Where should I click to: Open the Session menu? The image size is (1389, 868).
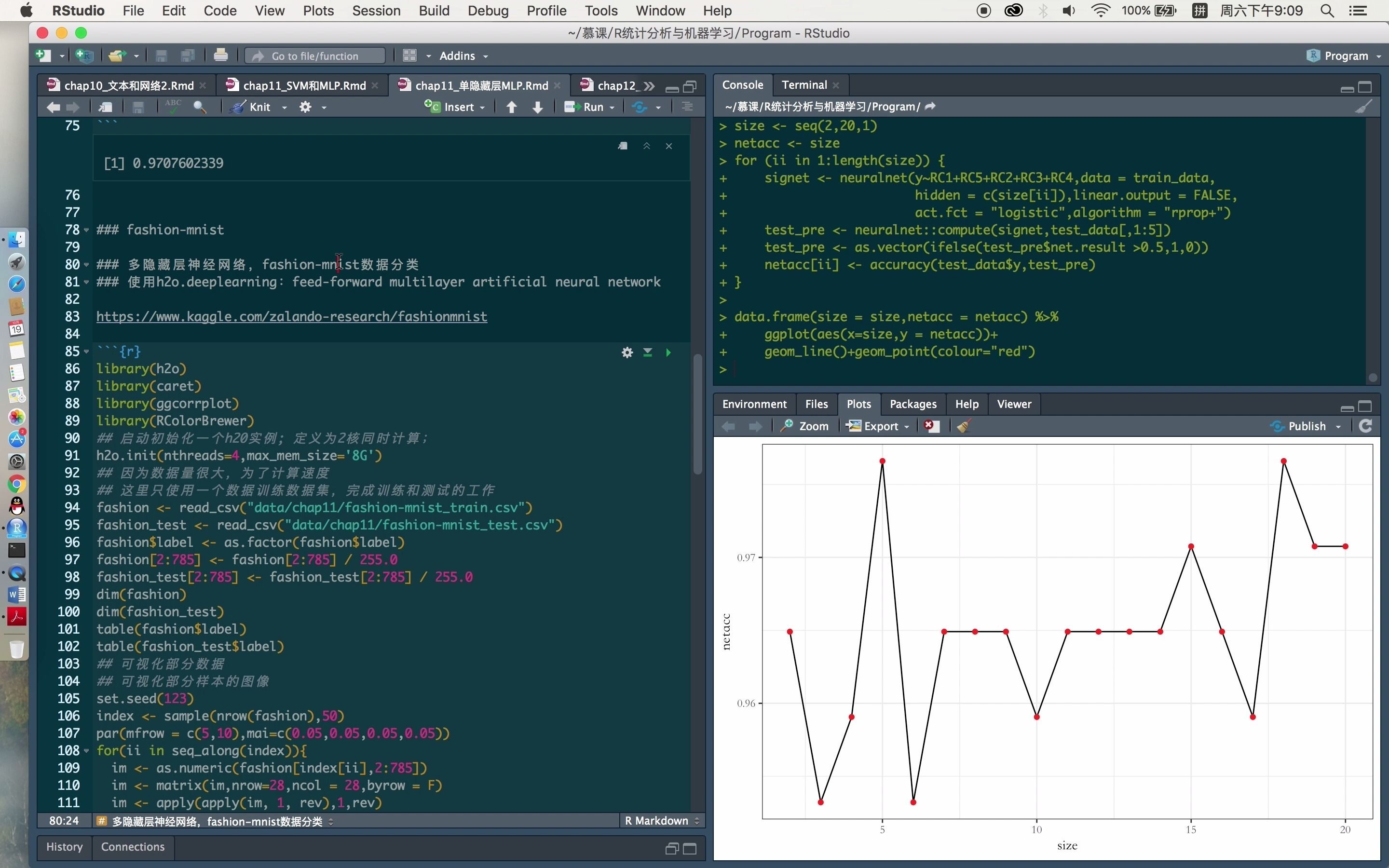(x=376, y=10)
